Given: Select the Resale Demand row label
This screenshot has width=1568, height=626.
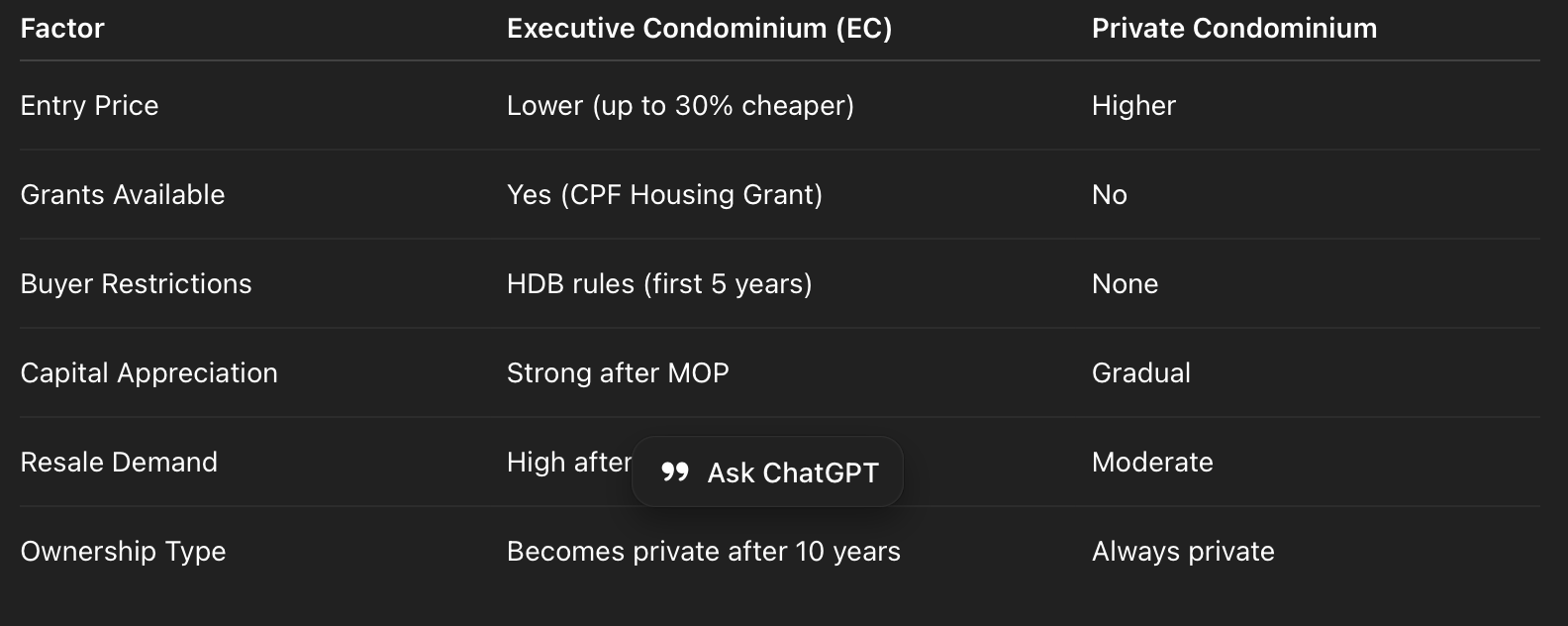Looking at the screenshot, I should tap(119, 463).
